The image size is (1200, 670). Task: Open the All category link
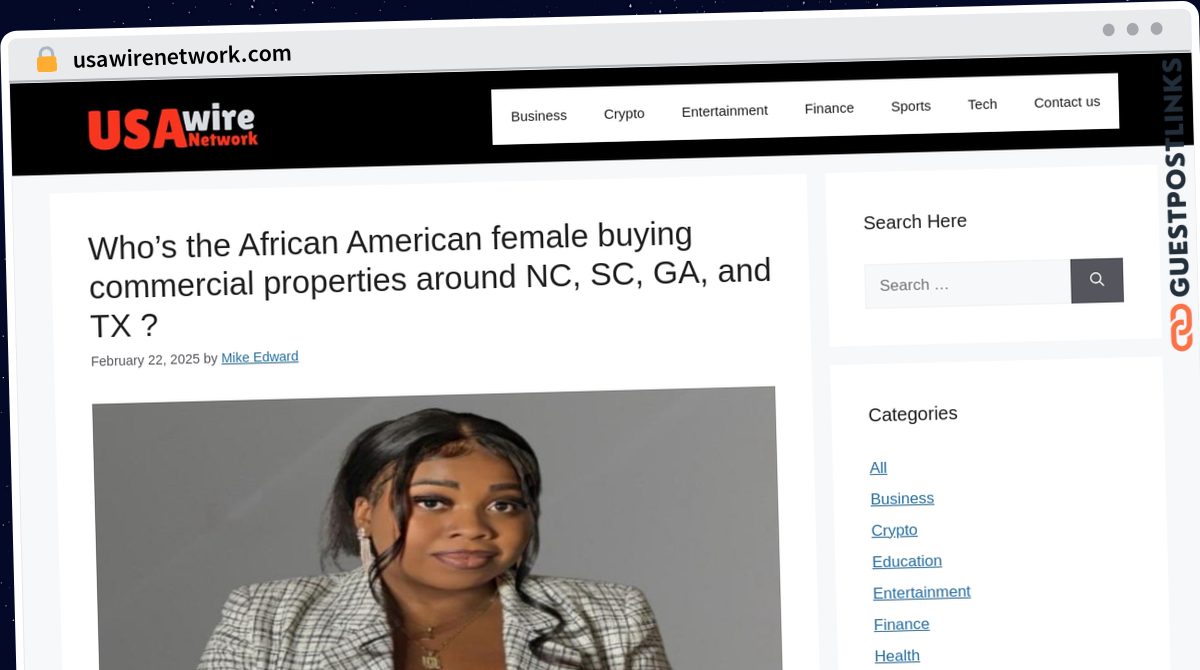pyautogui.click(x=878, y=468)
